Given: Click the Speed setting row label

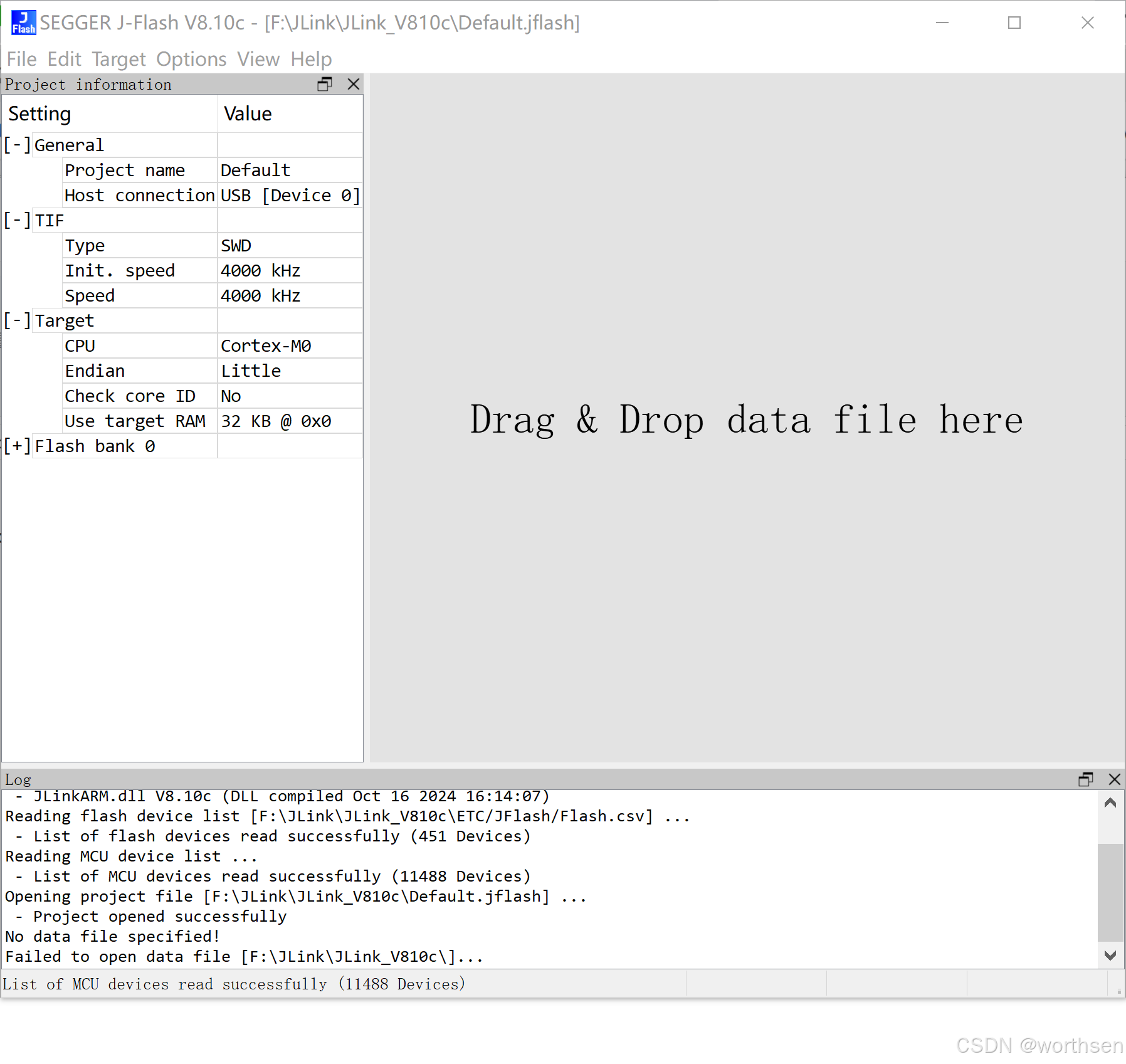Looking at the screenshot, I should tap(140, 295).
